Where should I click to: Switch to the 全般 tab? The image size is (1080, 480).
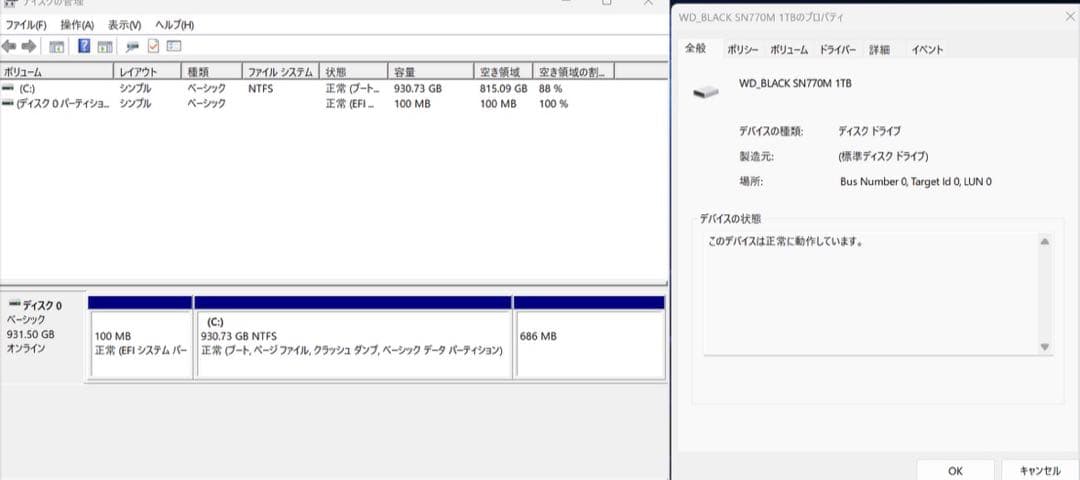(696, 48)
